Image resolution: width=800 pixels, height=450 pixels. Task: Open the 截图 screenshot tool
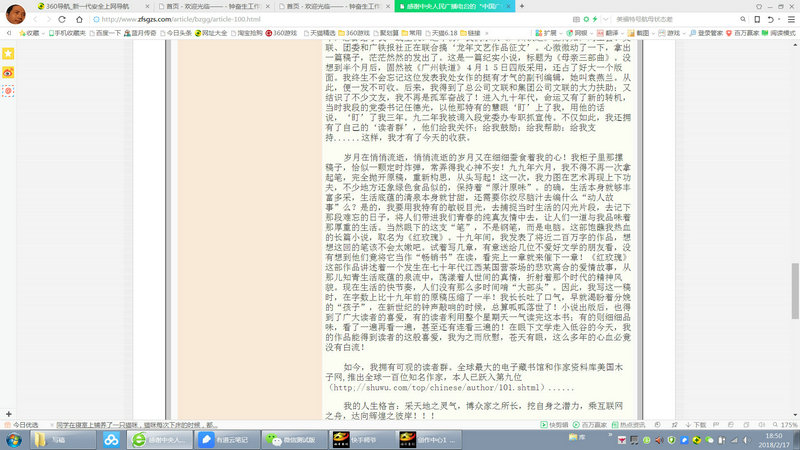point(640,33)
